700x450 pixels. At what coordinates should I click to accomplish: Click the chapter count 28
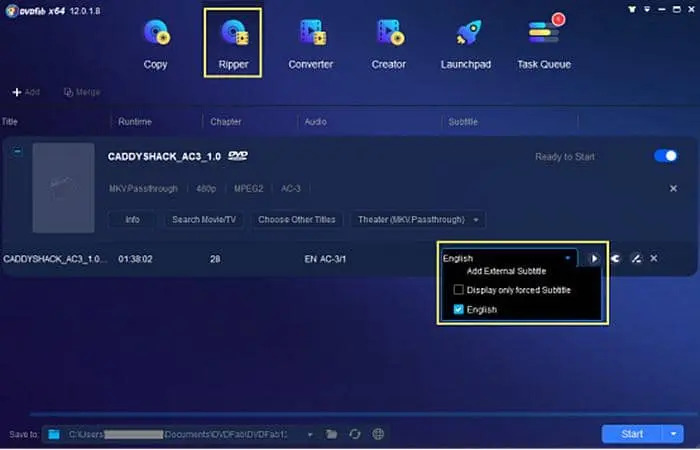coord(215,259)
